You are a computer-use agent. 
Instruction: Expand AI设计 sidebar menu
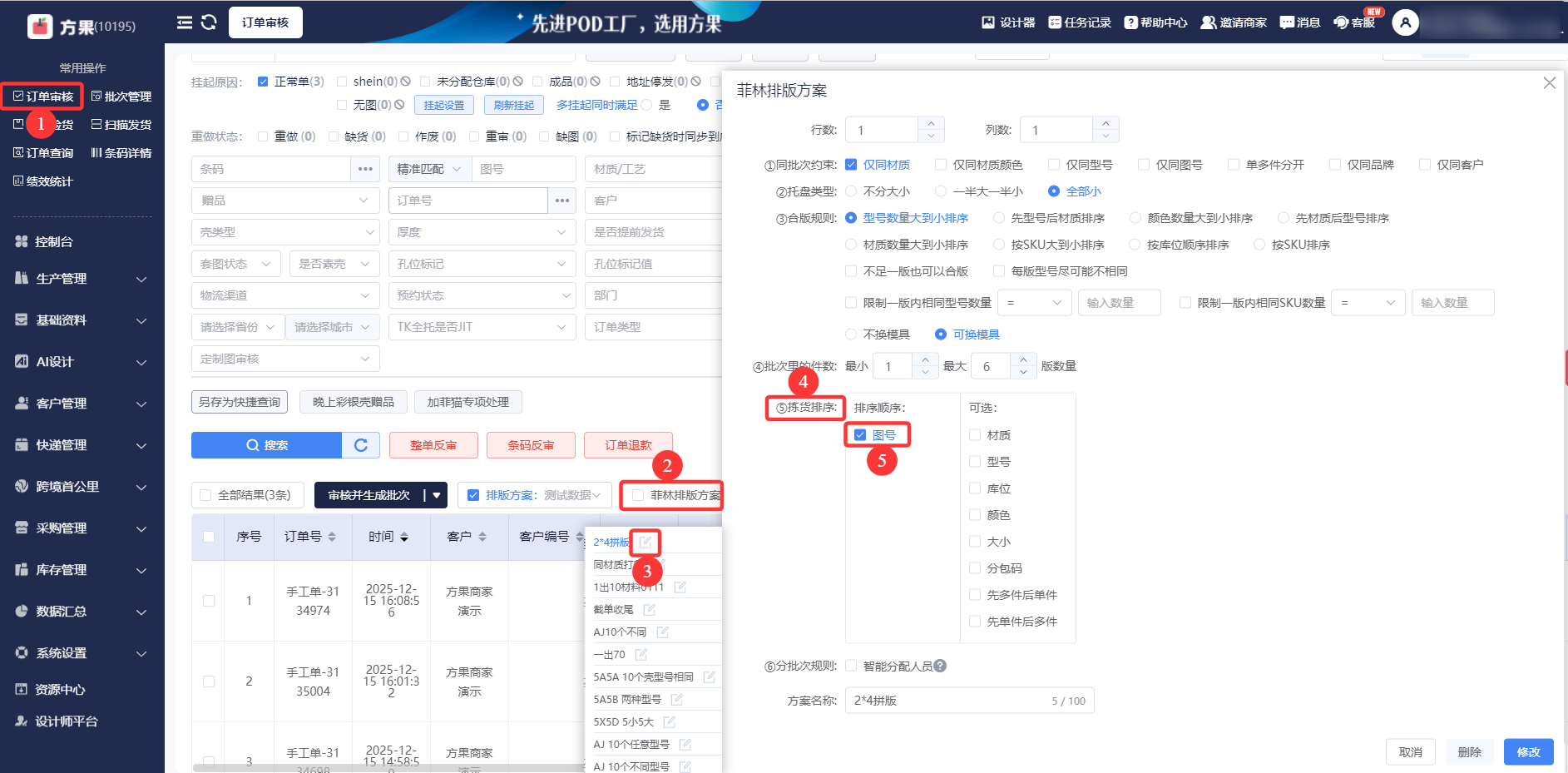pyautogui.click(x=82, y=362)
